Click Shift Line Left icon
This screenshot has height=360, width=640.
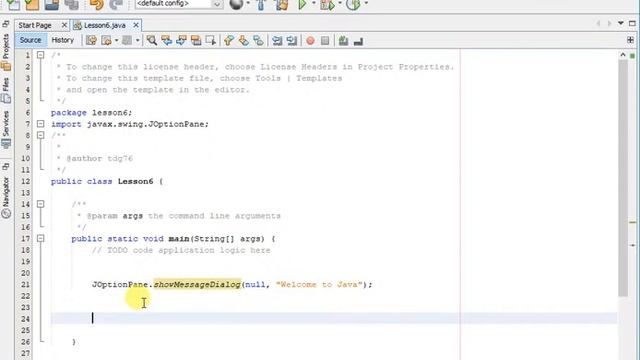pyautogui.click(x=277, y=40)
